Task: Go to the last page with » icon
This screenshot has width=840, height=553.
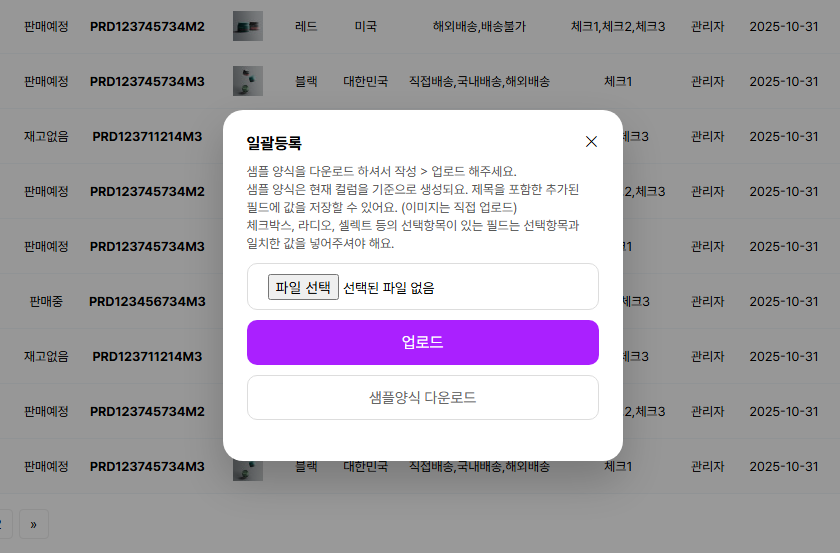Action: coord(33,524)
